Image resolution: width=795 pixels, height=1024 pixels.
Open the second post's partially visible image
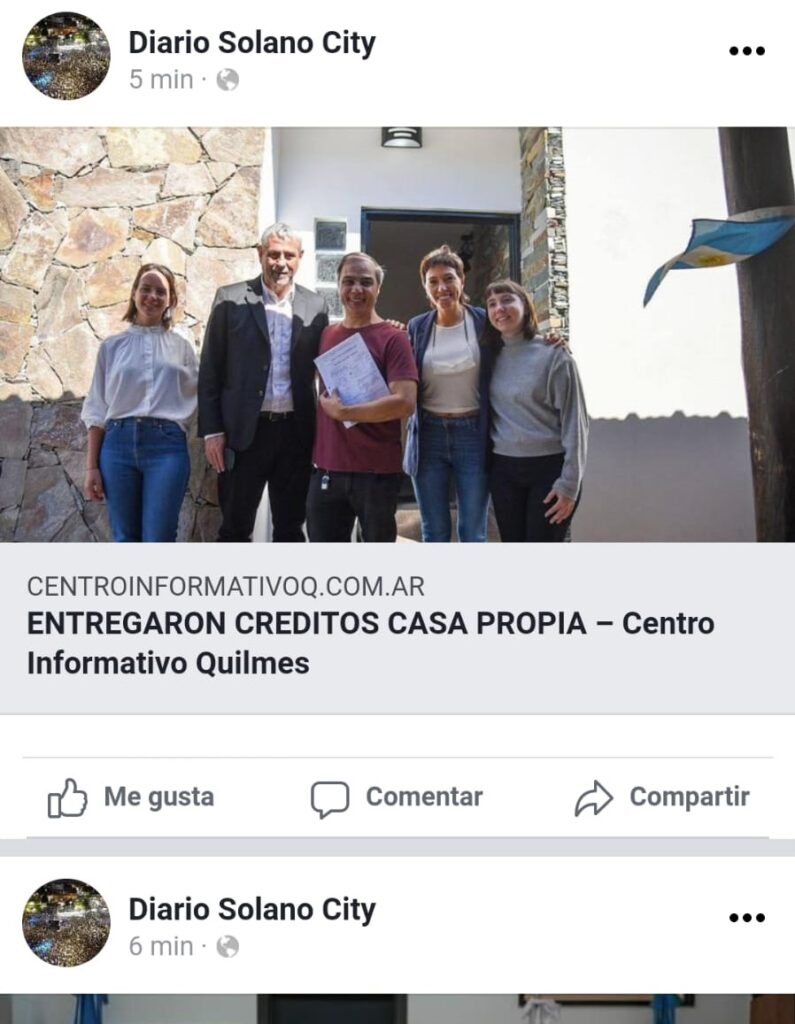point(397,1009)
